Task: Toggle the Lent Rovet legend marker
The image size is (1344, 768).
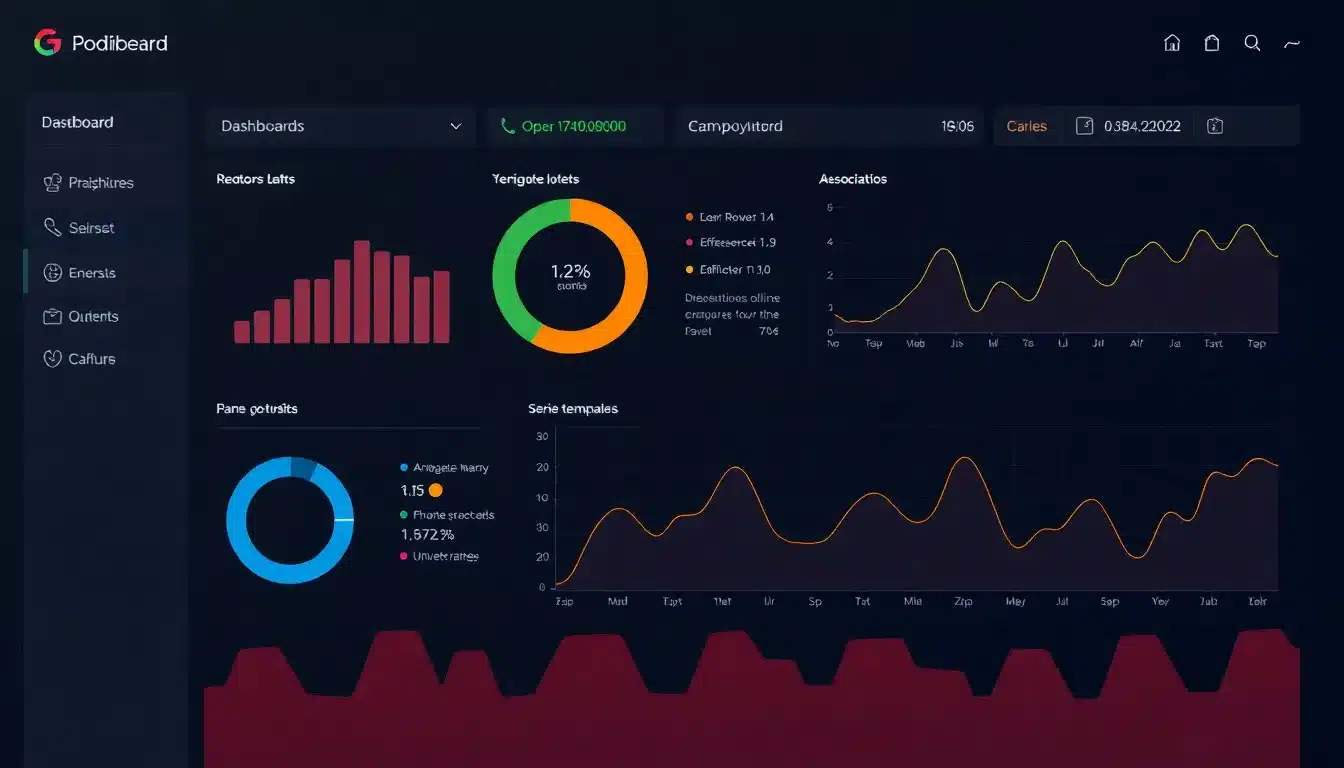Action: [x=687, y=216]
